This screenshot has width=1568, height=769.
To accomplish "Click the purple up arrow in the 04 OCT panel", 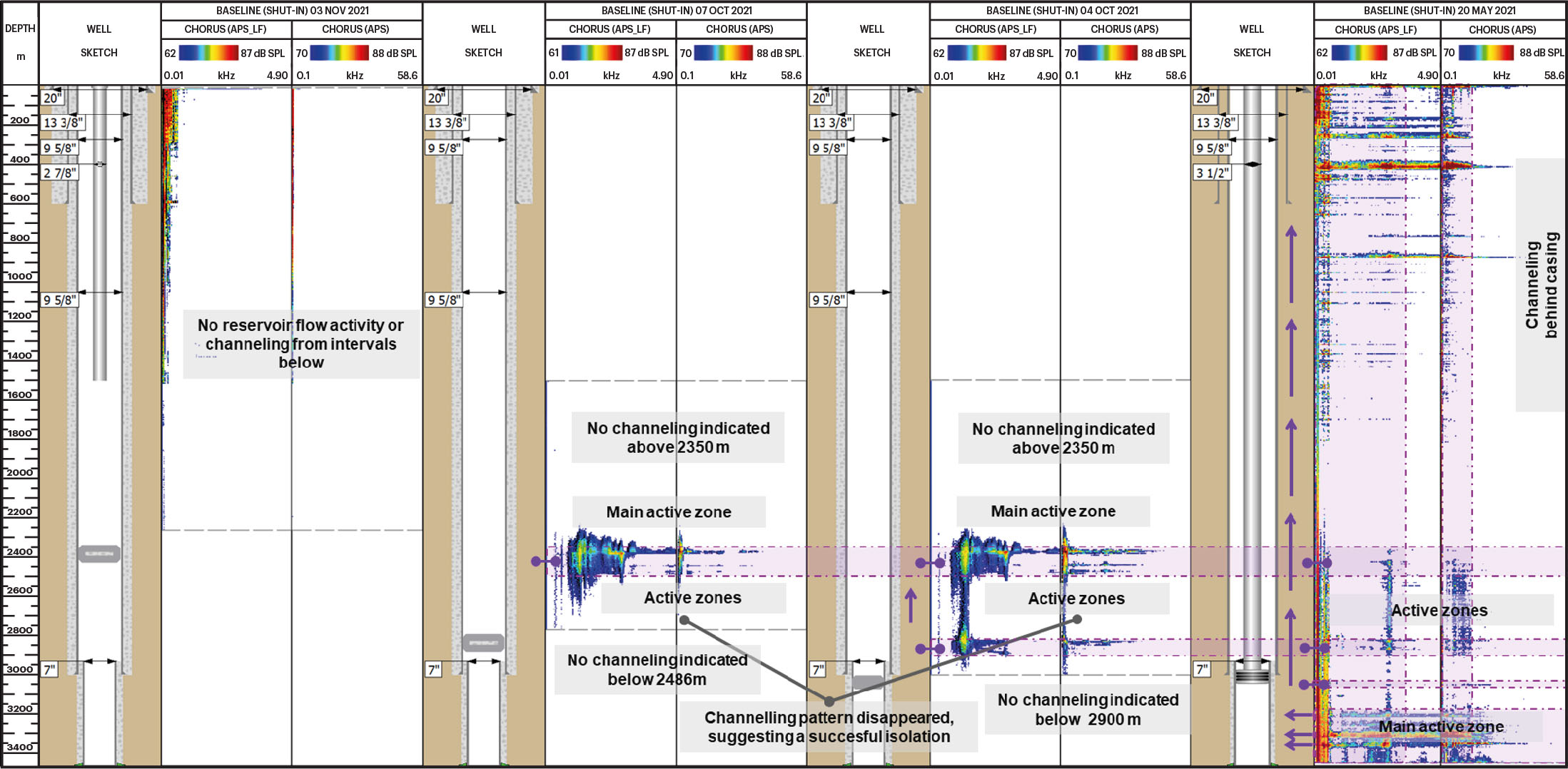I will [911, 605].
